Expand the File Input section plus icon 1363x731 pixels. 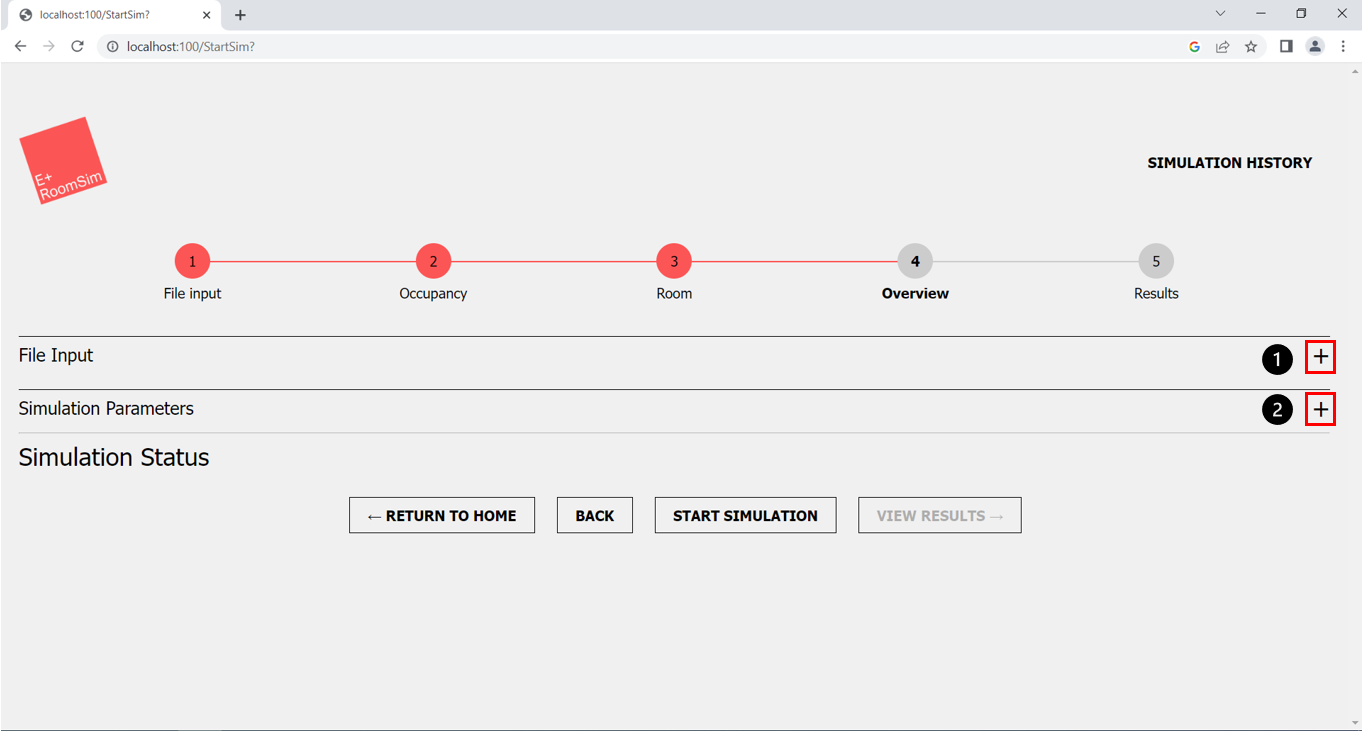pyautogui.click(x=1320, y=357)
